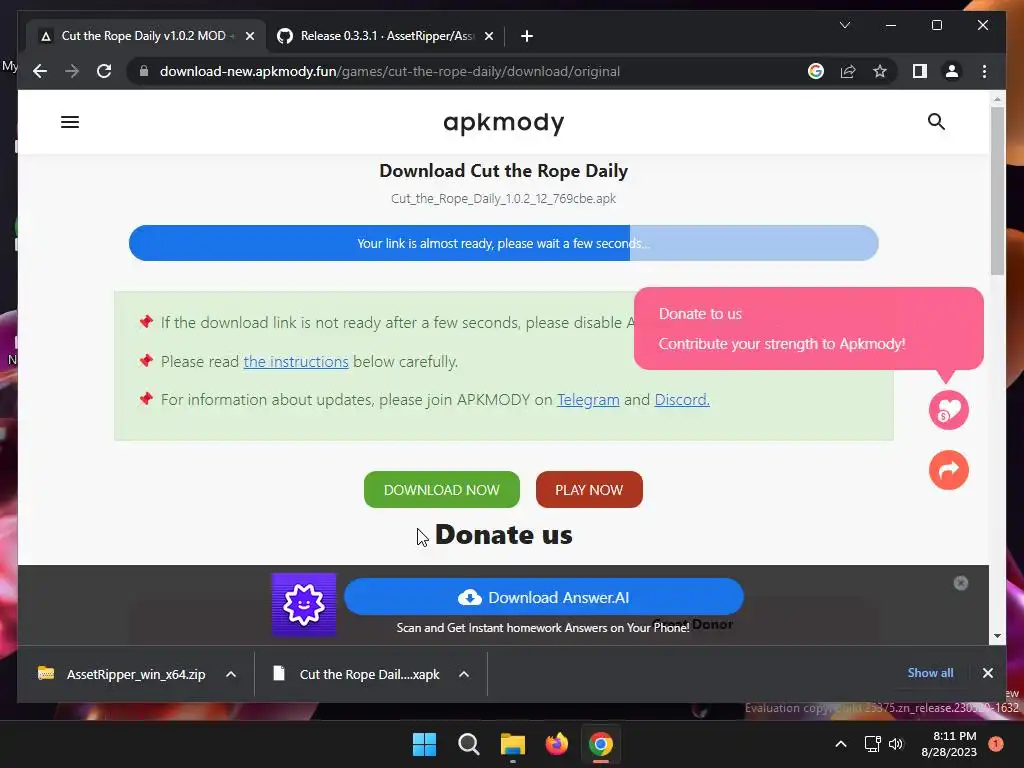Go back with the browser back arrow
1024x768 pixels.
pos(40,71)
